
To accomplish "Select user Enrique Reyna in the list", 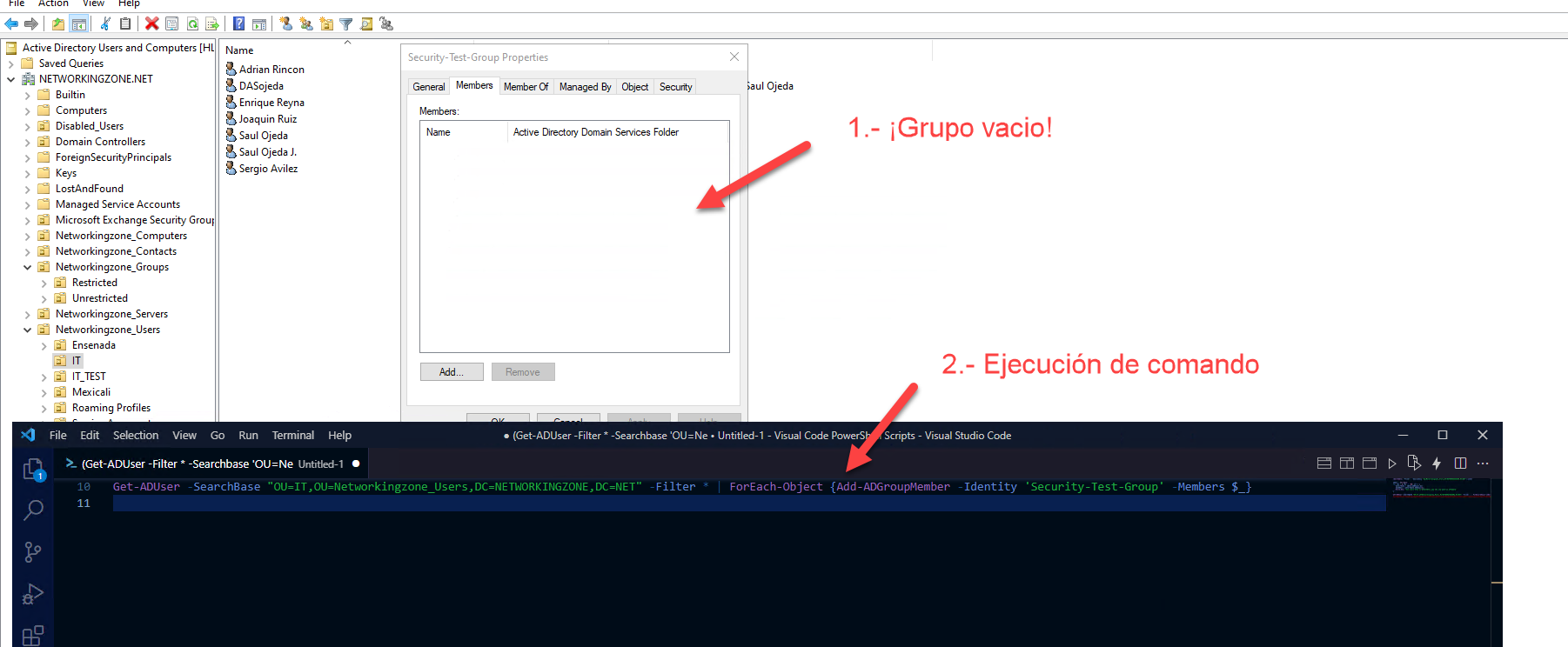I will click(x=271, y=103).
